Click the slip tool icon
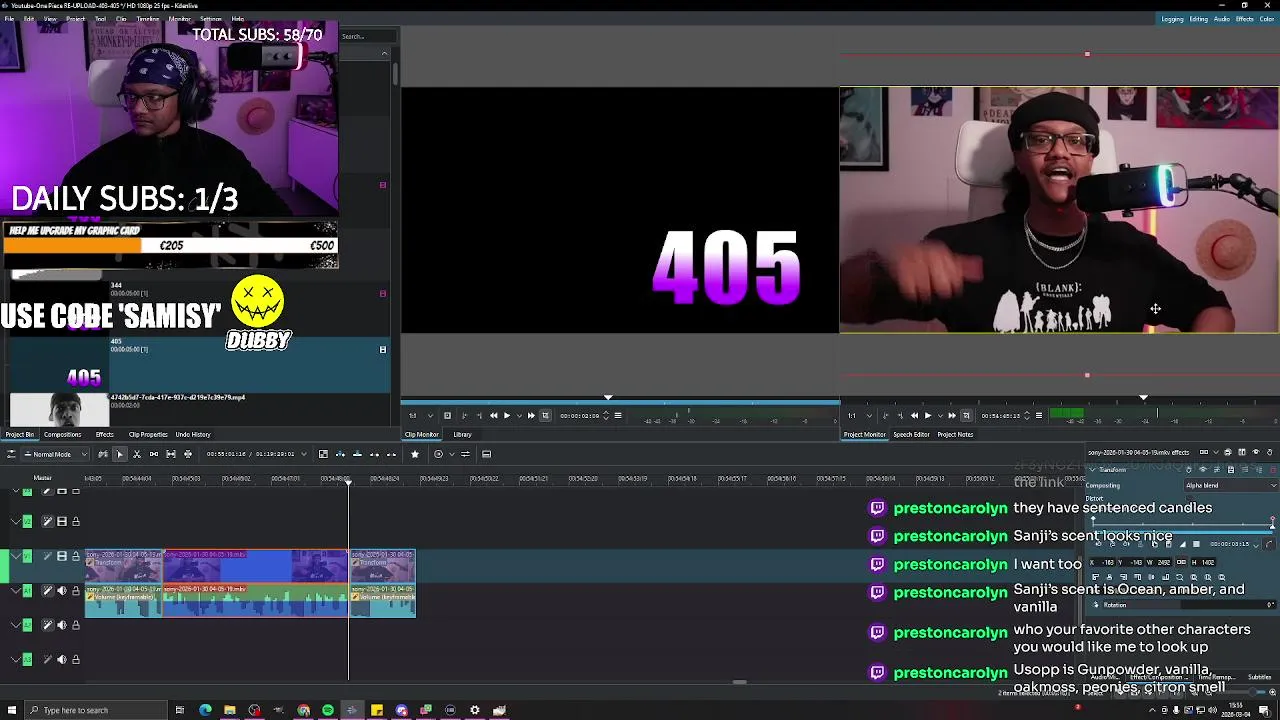 point(171,454)
